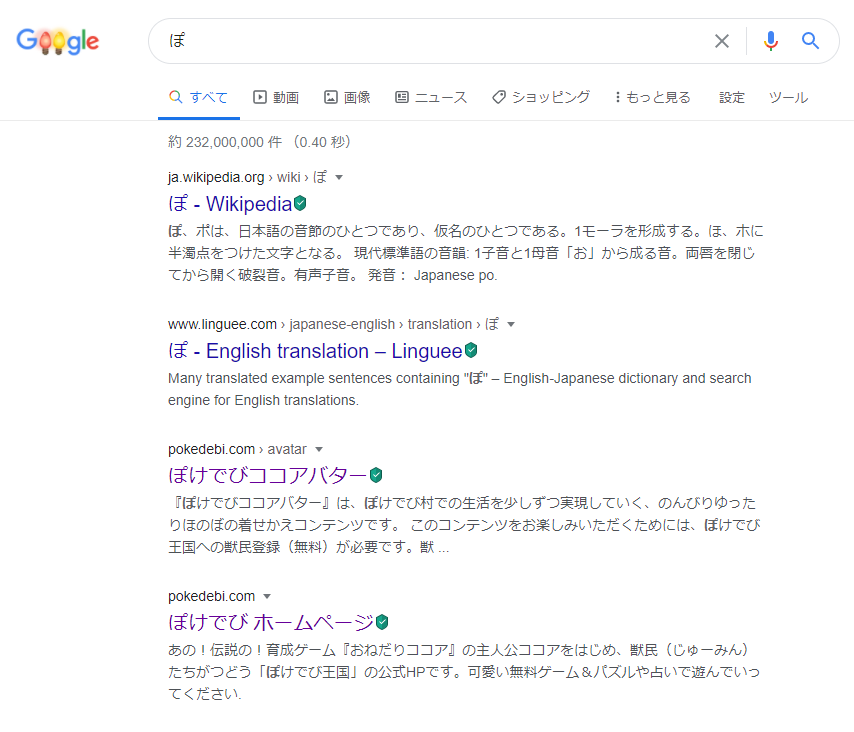The width and height of the screenshot is (854, 732).
Task: Click the magnifier icon beside すべて
Action: [x=175, y=97]
